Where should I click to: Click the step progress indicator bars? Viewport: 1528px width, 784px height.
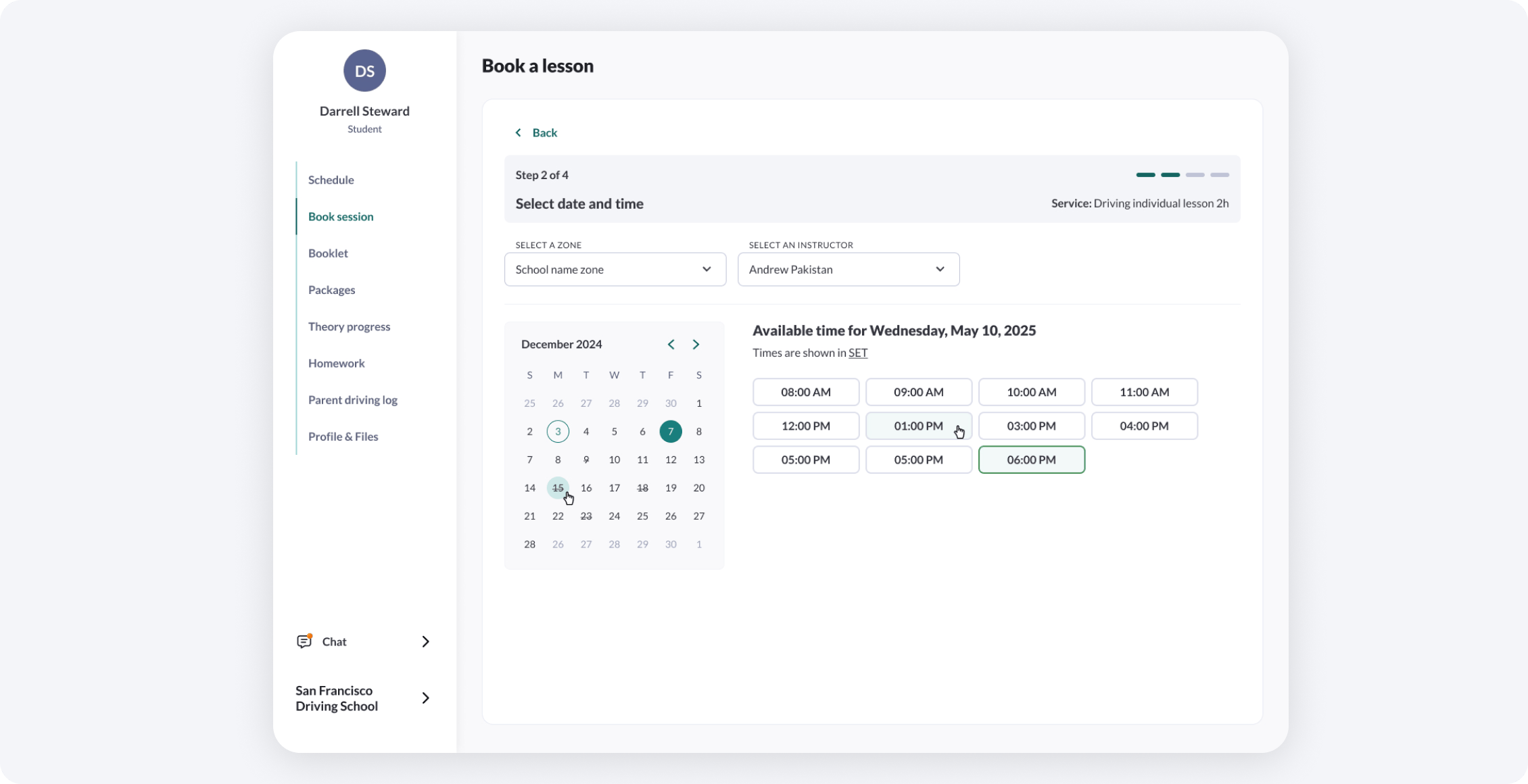tap(1183, 175)
